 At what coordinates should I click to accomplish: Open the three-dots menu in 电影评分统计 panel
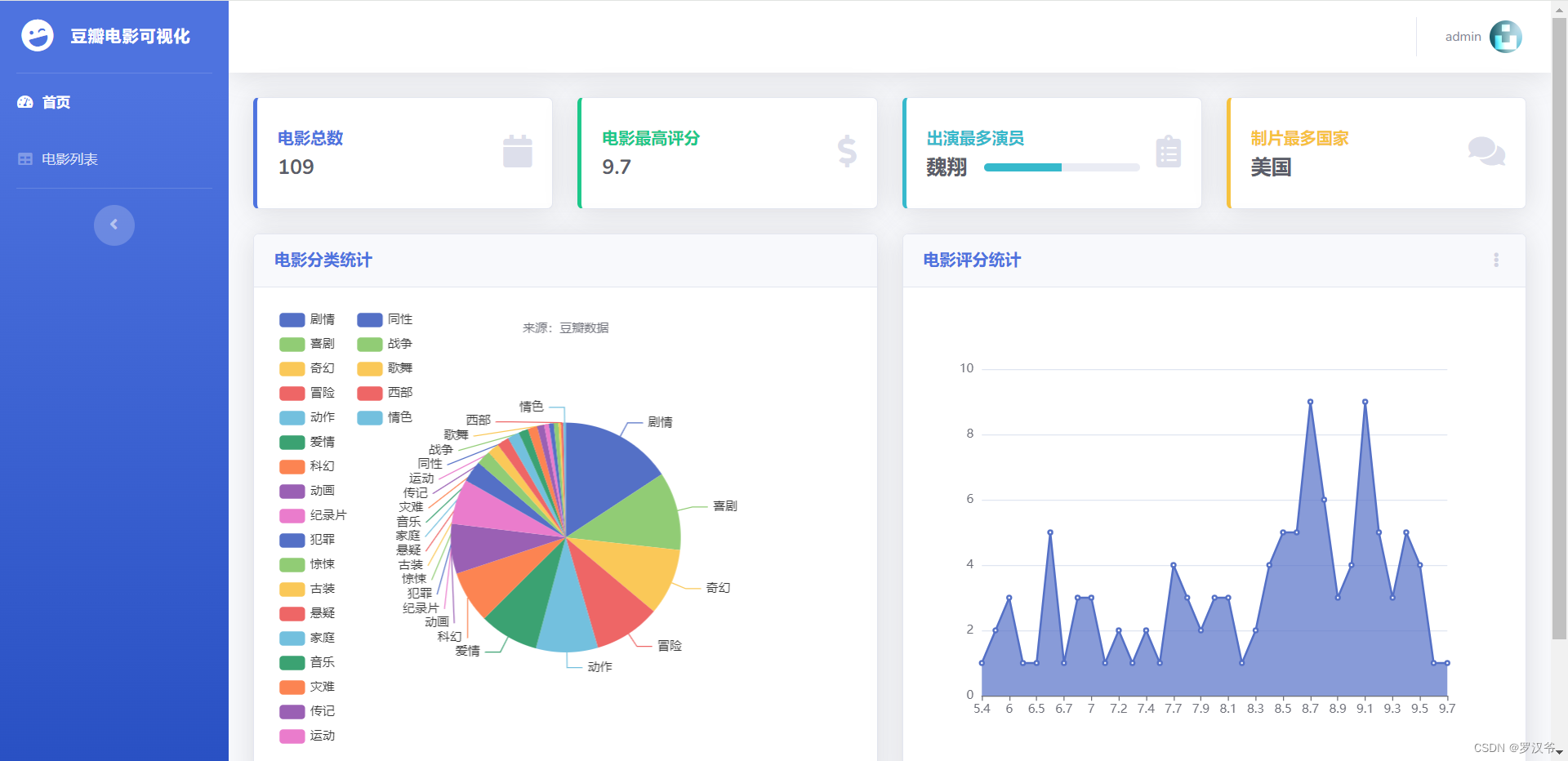click(x=1496, y=260)
